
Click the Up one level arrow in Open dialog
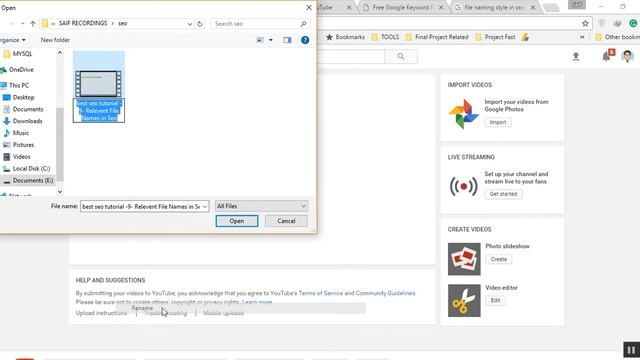click(33, 24)
